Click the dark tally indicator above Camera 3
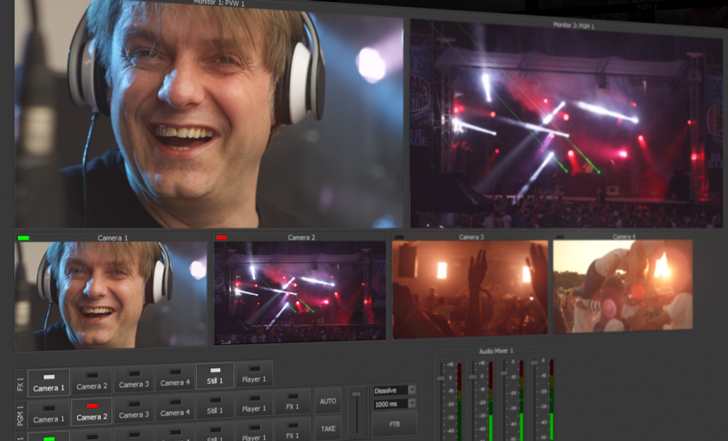The height and width of the screenshot is (441, 728). tap(399, 237)
